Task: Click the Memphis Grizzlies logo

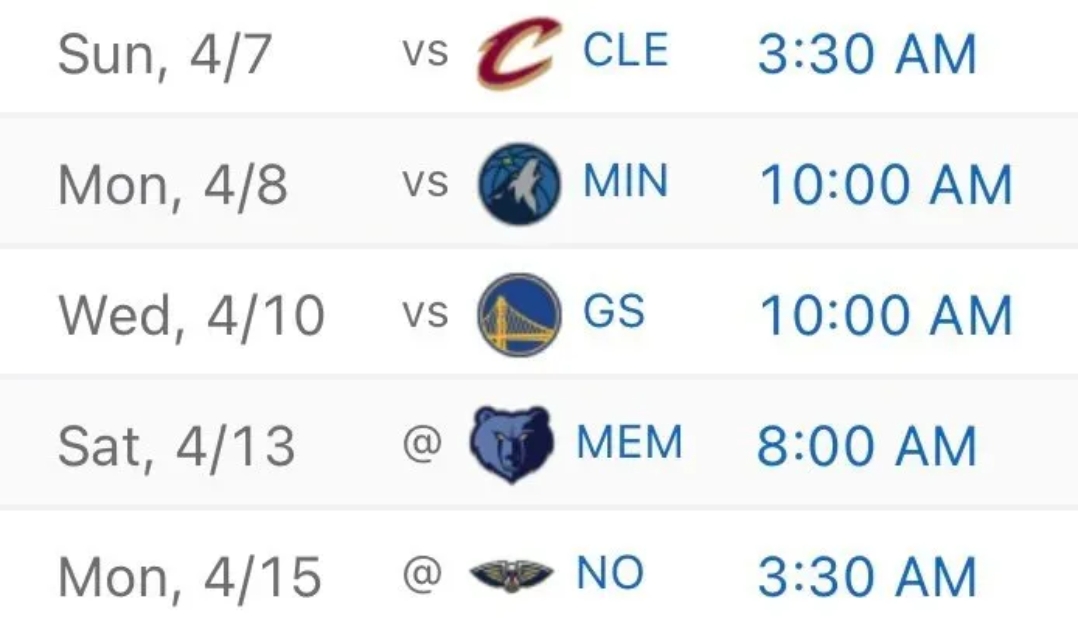Action: point(512,444)
